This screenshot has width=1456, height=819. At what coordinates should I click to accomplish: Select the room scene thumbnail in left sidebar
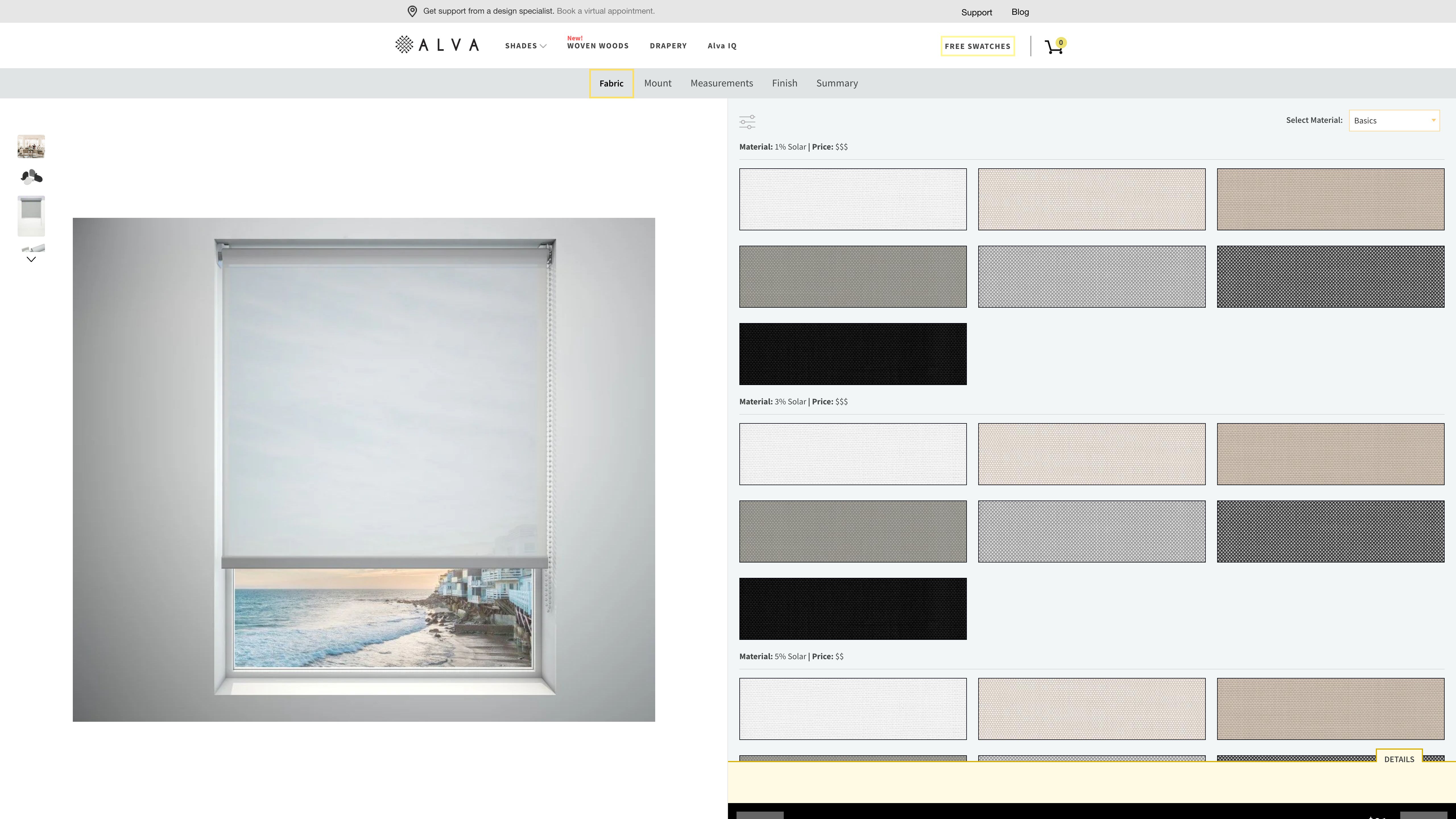pos(31,146)
